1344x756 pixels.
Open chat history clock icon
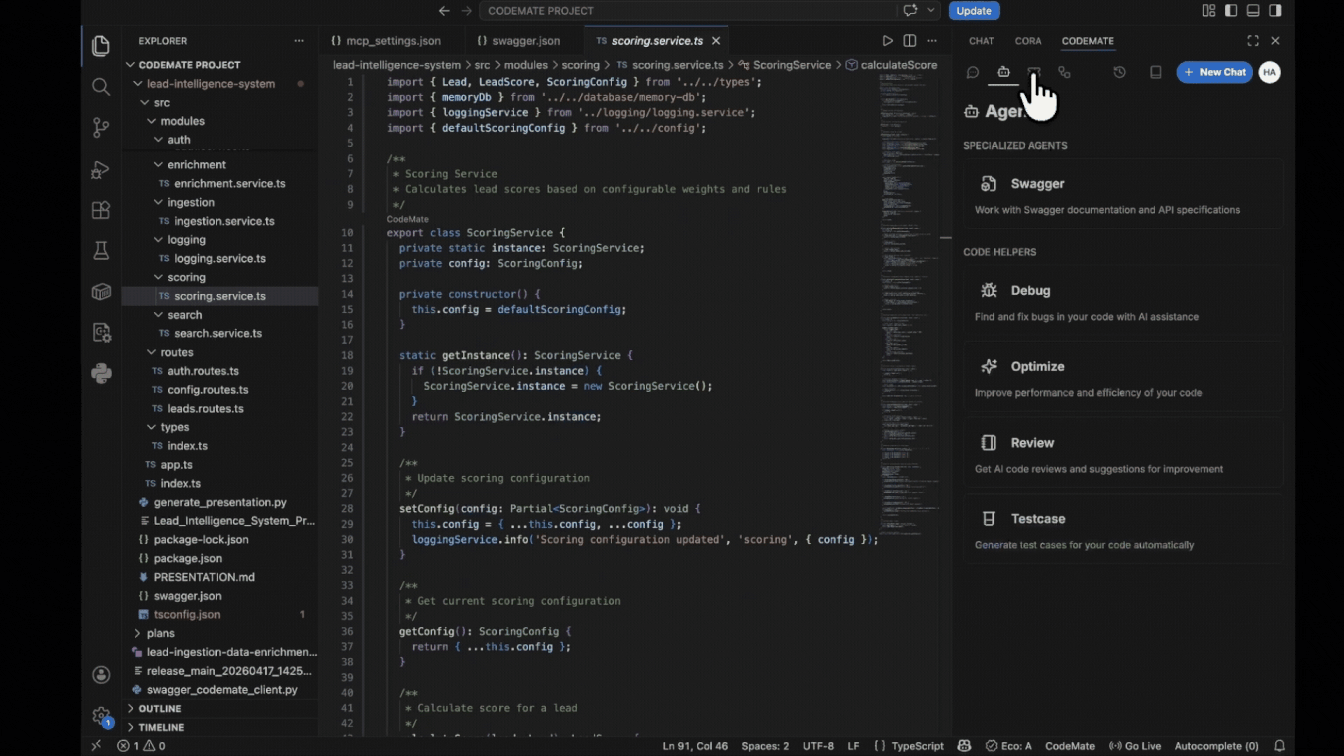(1119, 72)
